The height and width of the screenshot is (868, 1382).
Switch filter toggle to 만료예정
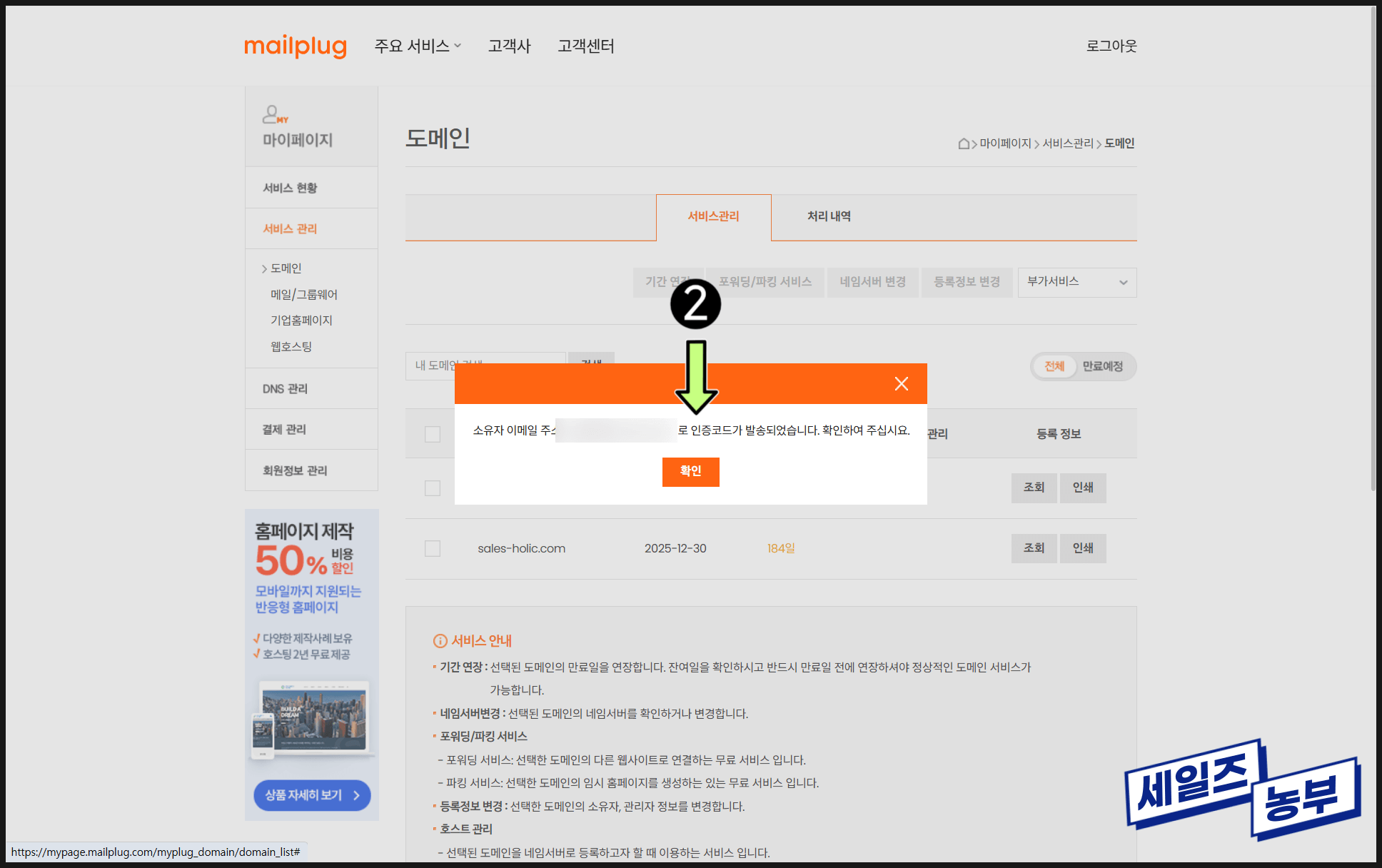(1102, 366)
